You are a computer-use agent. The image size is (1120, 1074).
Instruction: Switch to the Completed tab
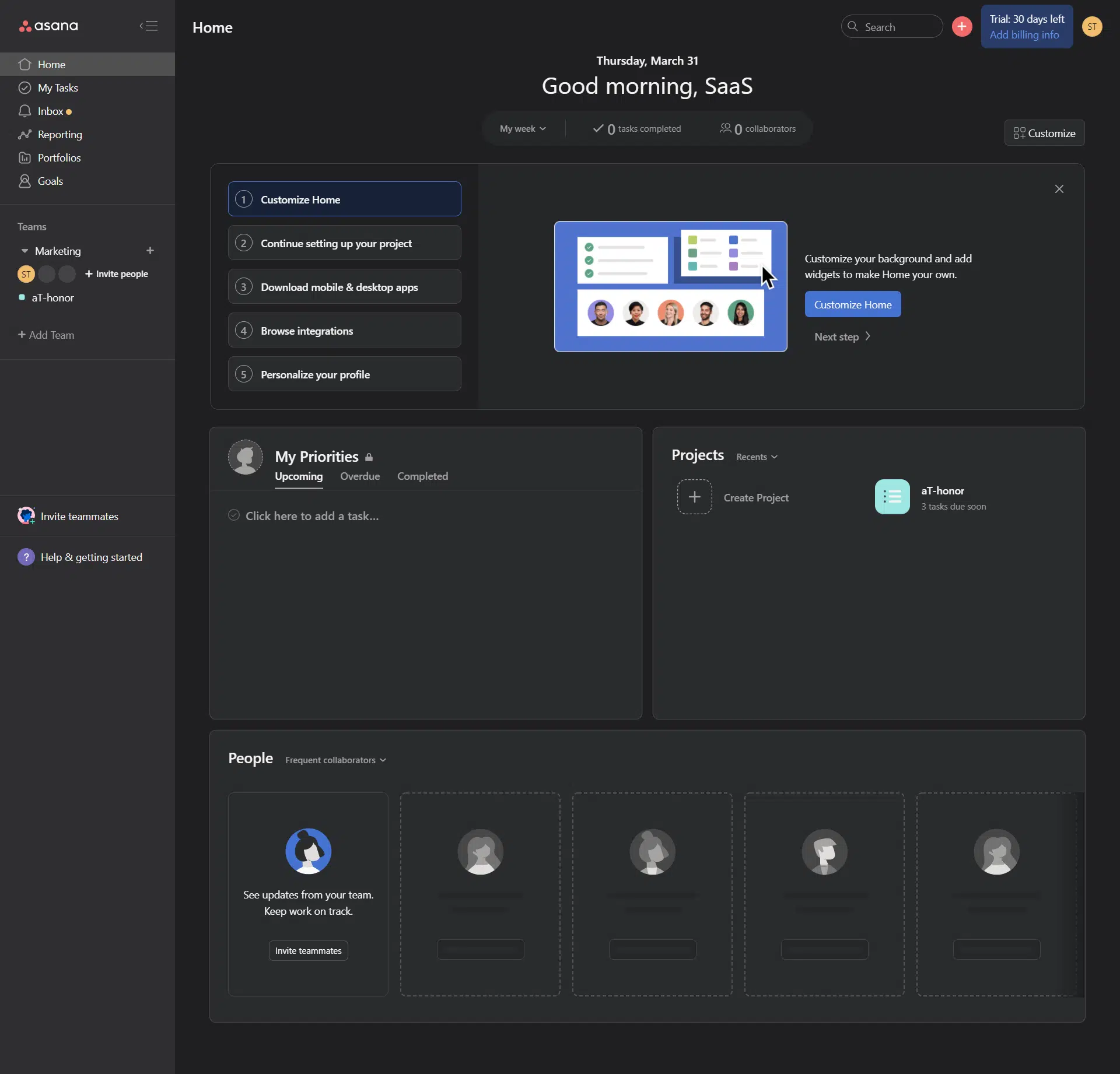[x=422, y=476]
